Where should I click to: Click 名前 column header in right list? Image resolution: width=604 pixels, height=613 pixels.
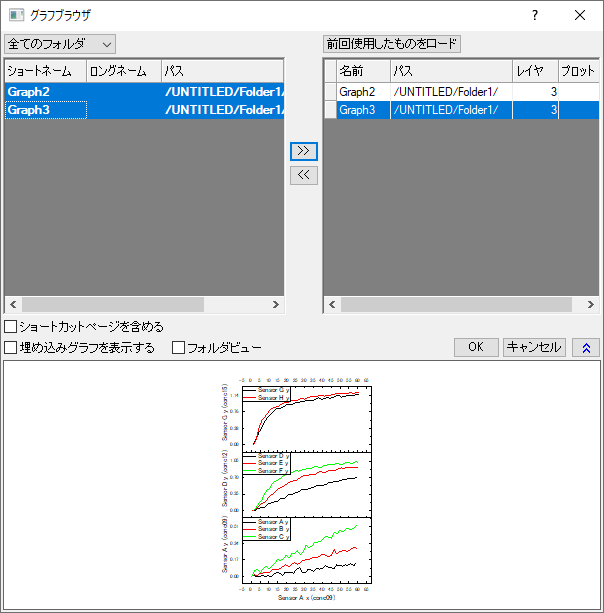coord(363,71)
